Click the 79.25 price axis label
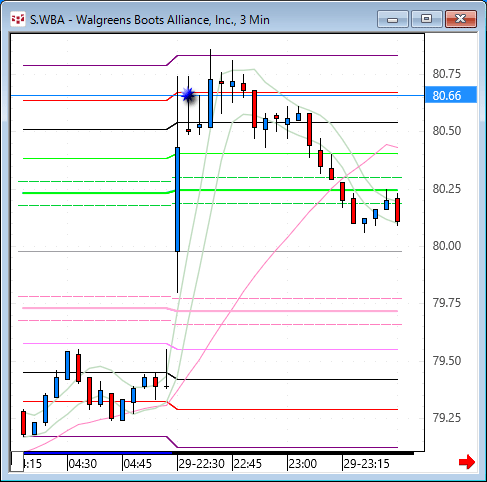 point(447,418)
